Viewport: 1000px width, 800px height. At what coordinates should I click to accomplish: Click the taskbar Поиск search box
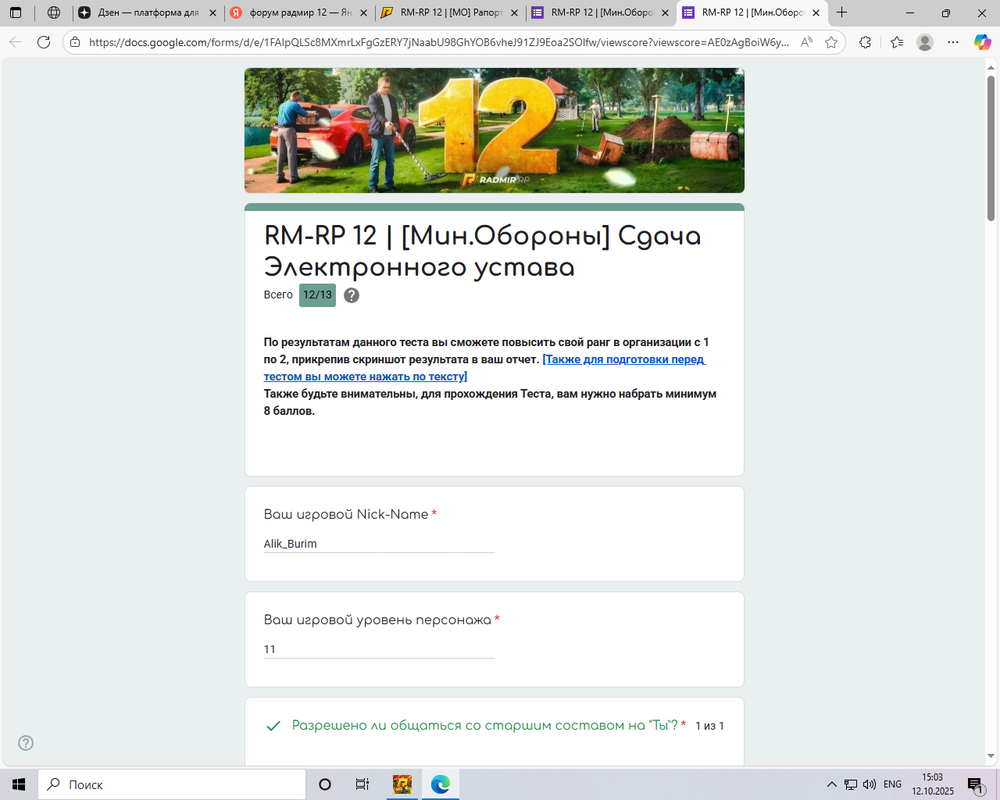pos(172,784)
